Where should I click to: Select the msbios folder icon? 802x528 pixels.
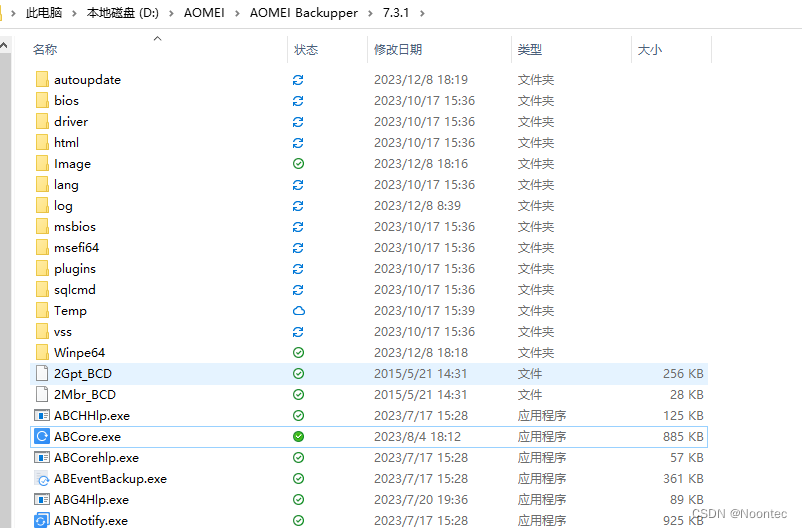(x=42, y=227)
